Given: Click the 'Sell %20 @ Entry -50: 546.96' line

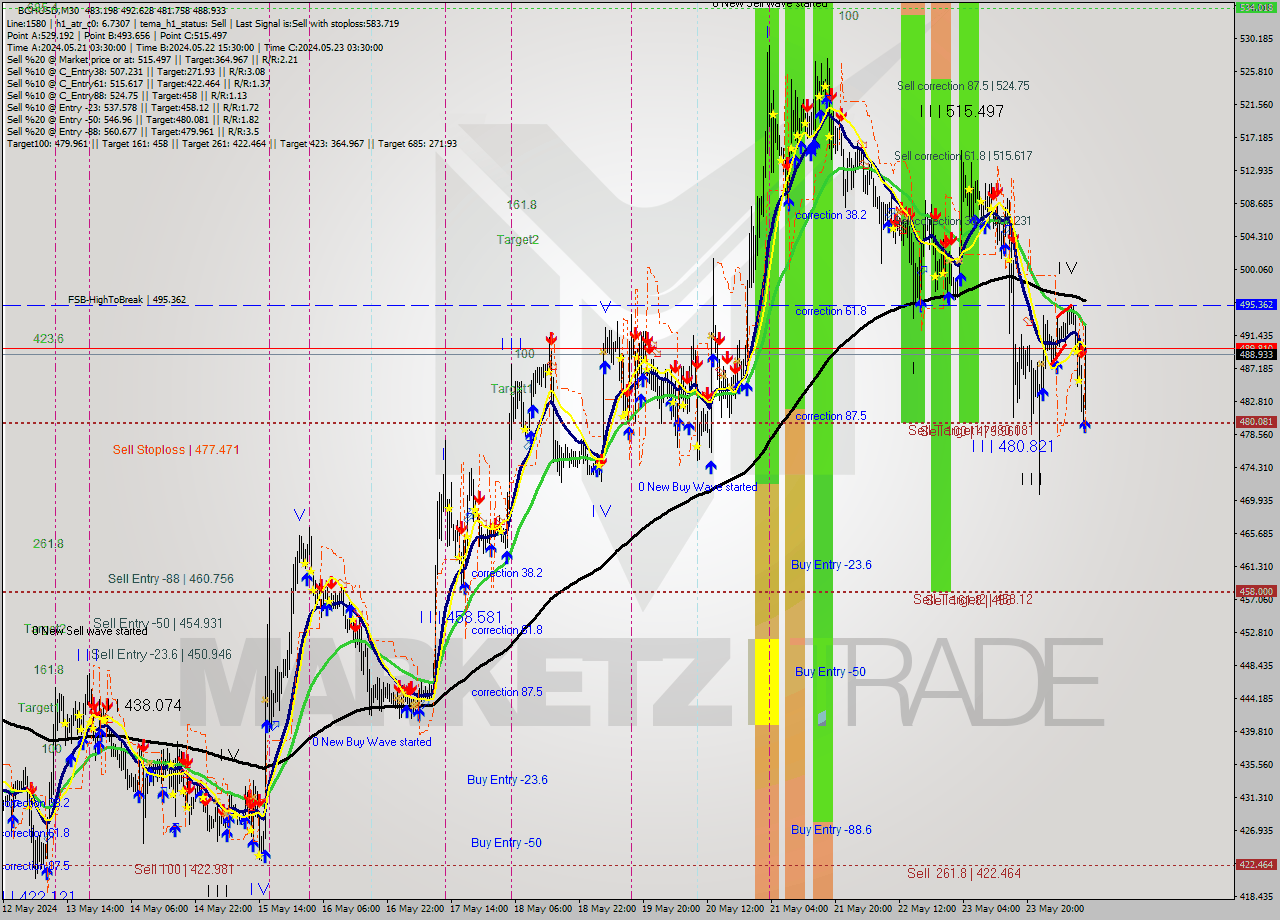Looking at the screenshot, I should click(x=135, y=119).
